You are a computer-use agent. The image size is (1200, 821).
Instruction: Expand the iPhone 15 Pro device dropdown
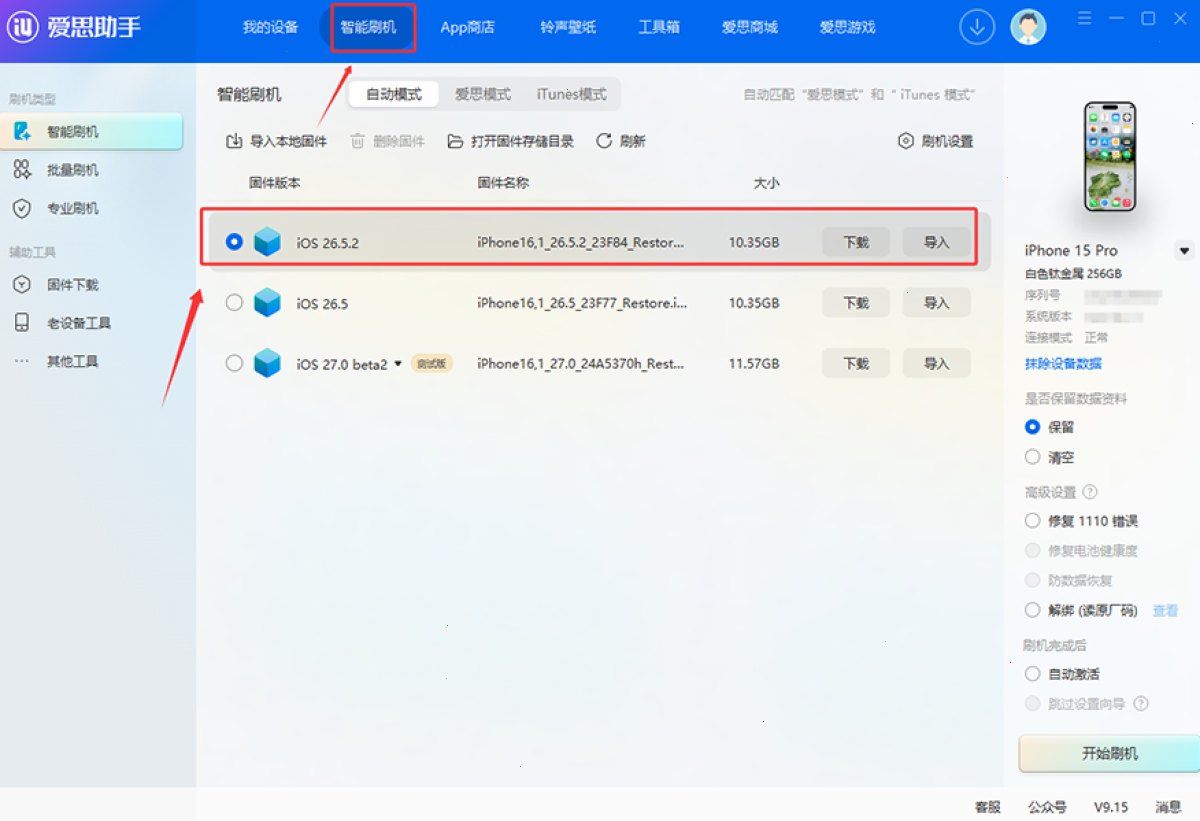click(x=1184, y=250)
